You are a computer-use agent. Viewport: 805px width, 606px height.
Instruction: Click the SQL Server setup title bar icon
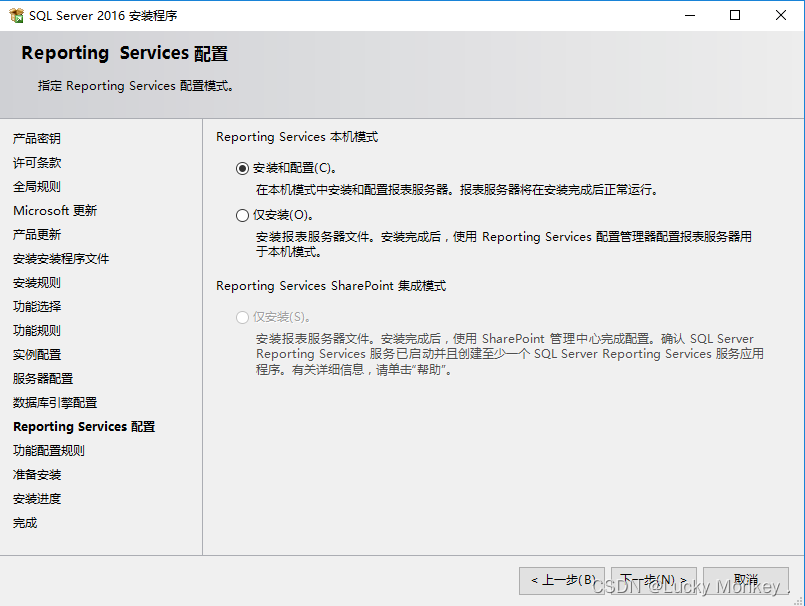point(16,15)
